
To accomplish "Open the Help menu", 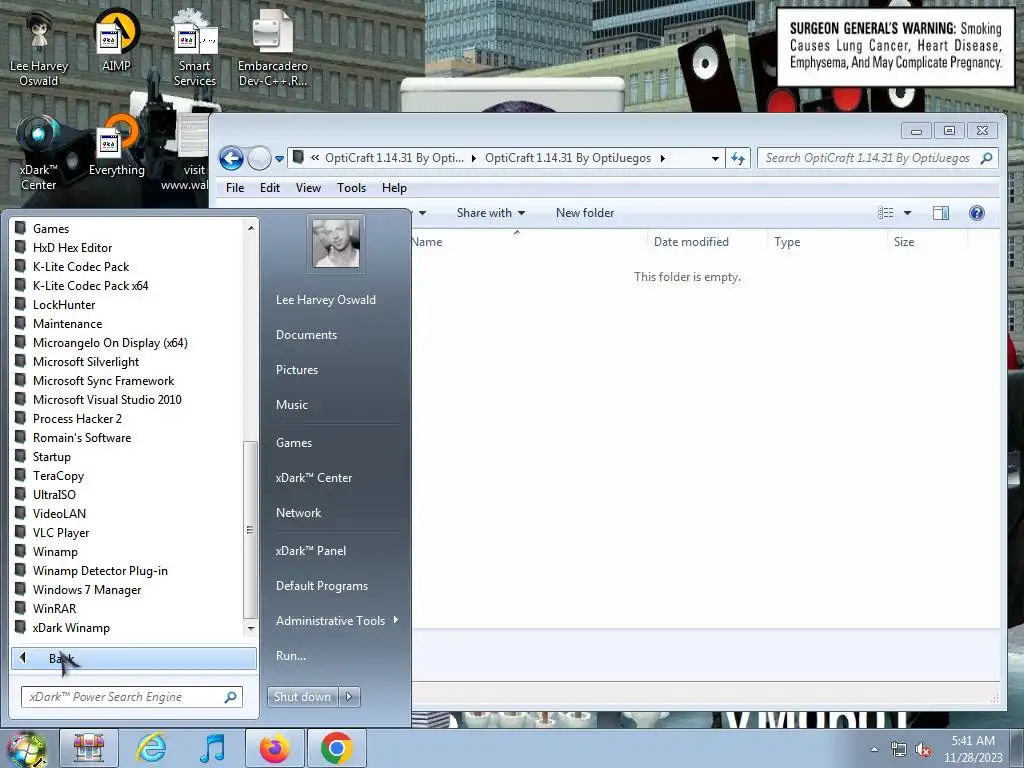I will [394, 188].
